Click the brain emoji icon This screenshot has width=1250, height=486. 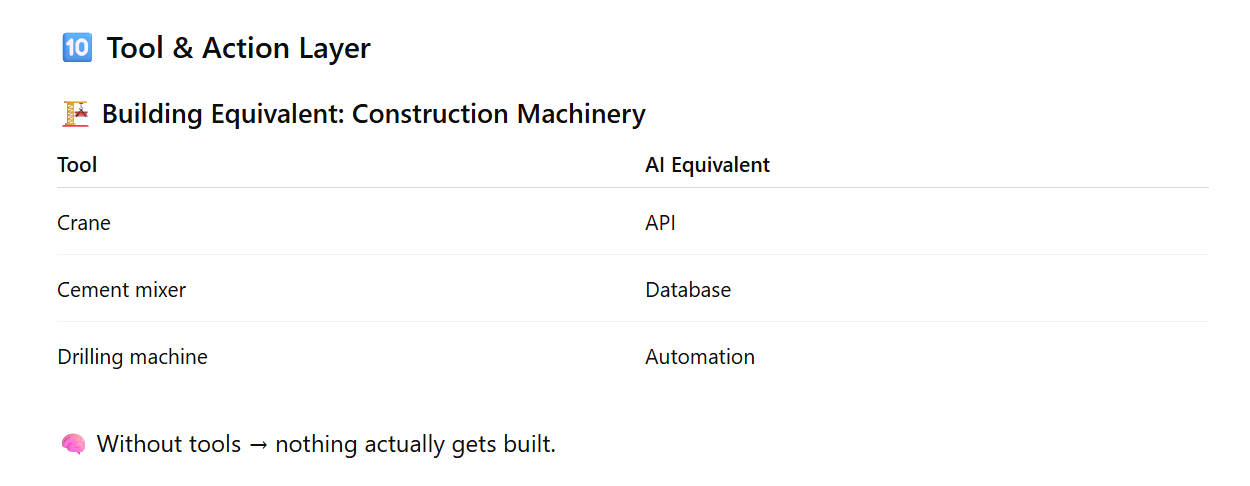[x=73, y=444]
